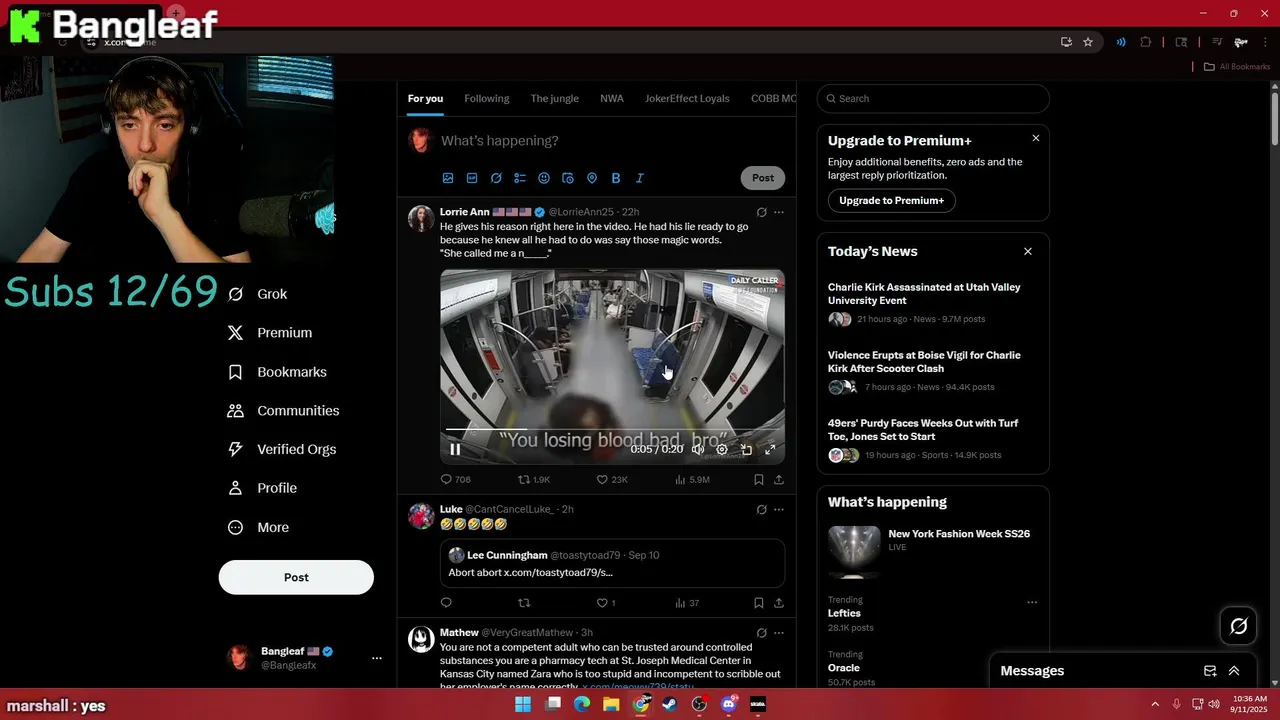Screen dimensions: 1280x720
Task: Open the JokerEffect Loyals tab
Action: click(687, 98)
